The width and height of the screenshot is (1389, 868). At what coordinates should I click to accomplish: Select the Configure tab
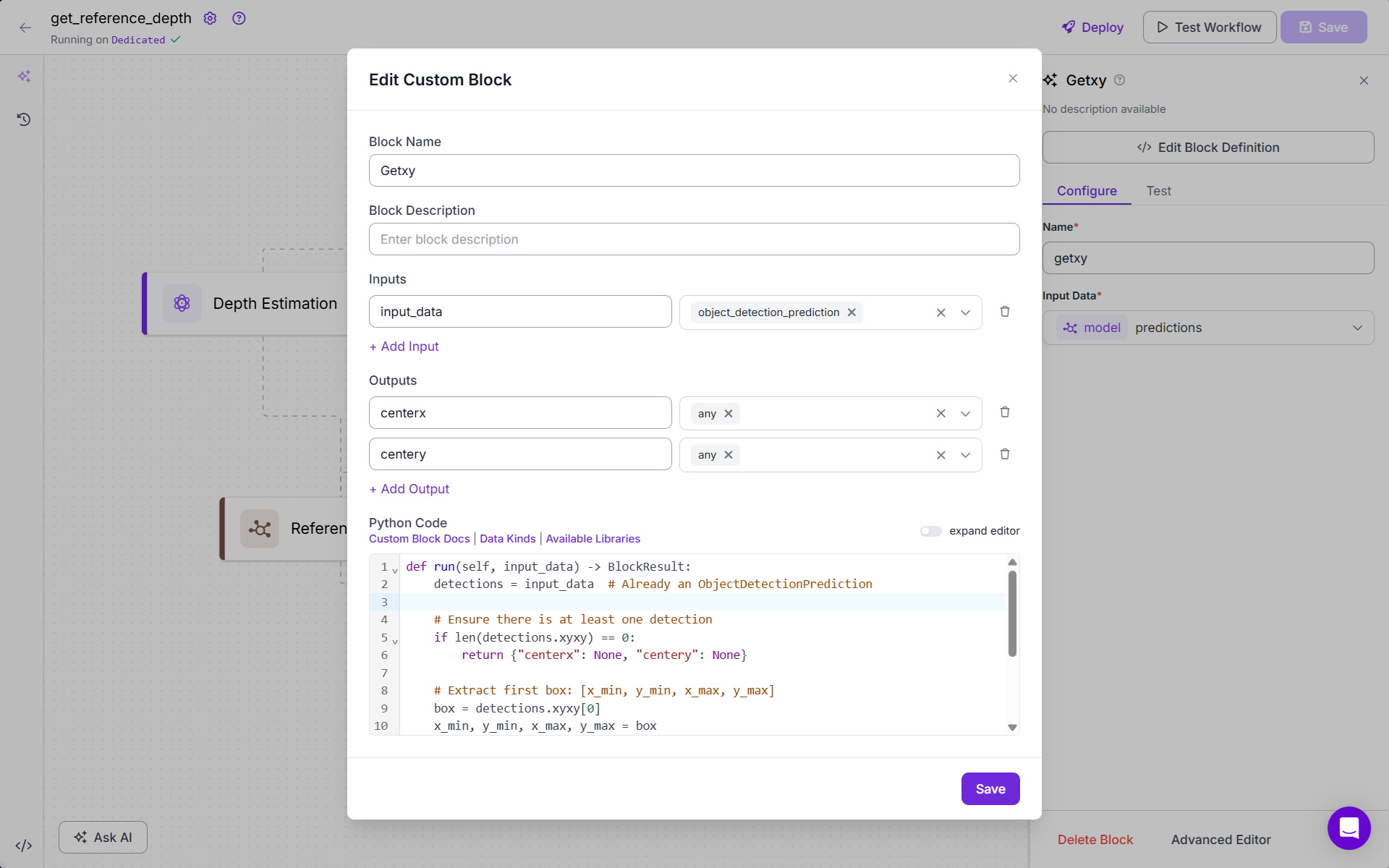pyautogui.click(x=1087, y=191)
